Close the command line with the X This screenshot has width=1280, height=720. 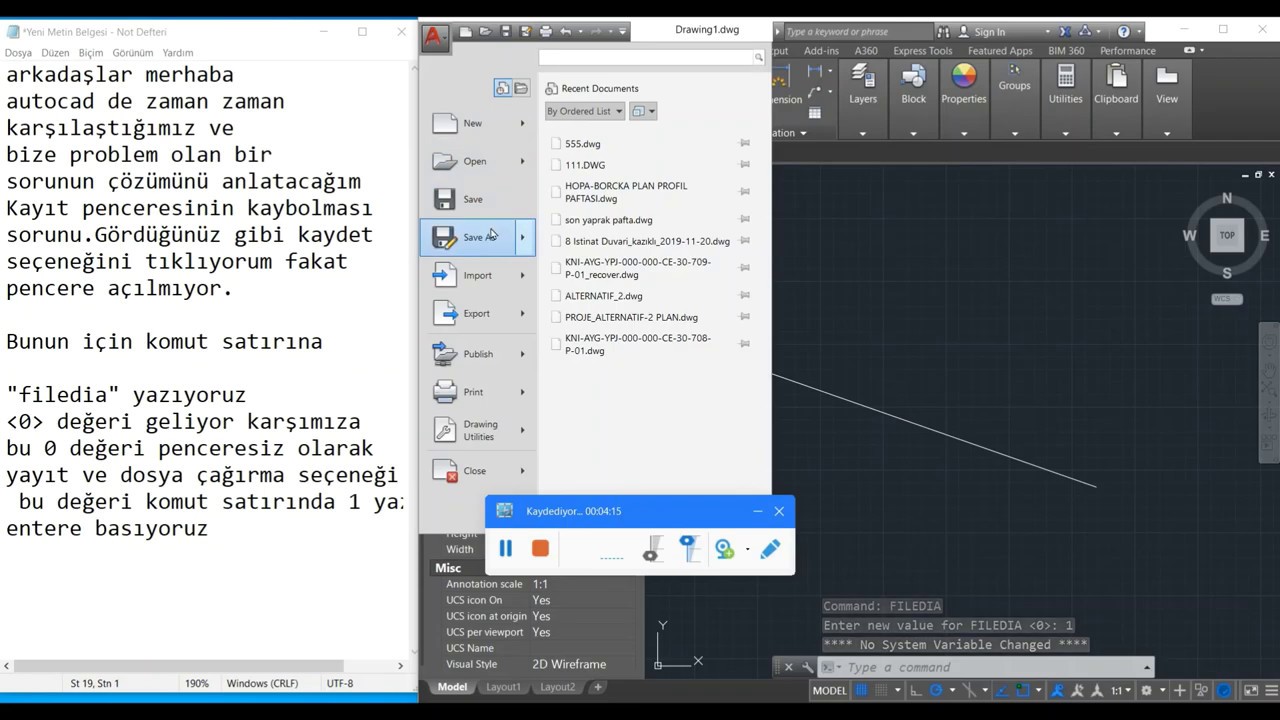[x=788, y=667]
